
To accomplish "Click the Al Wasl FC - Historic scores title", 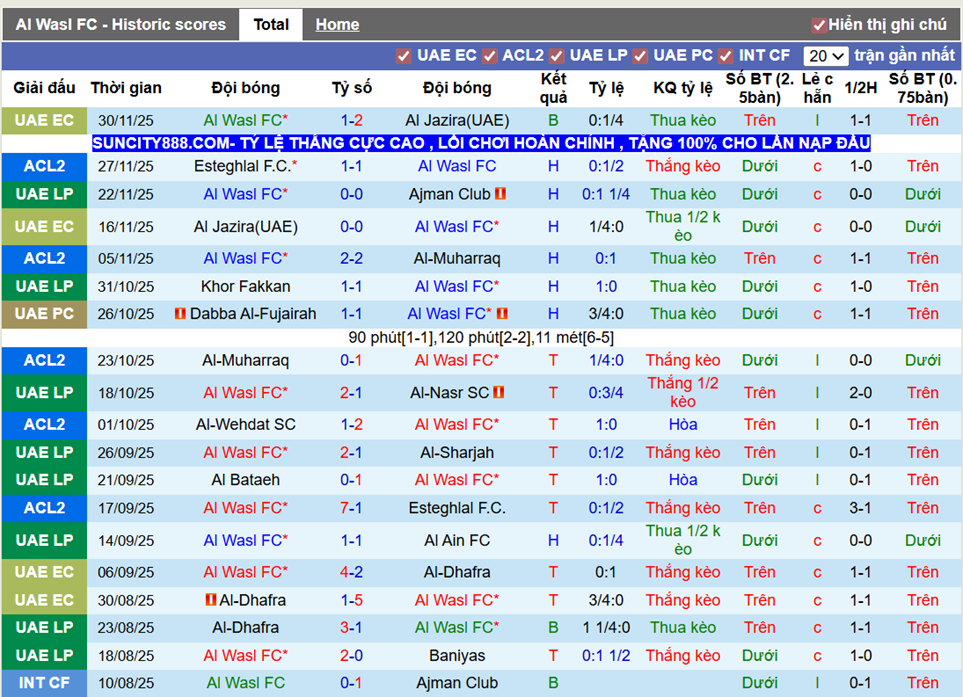I will click(x=120, y=25).
